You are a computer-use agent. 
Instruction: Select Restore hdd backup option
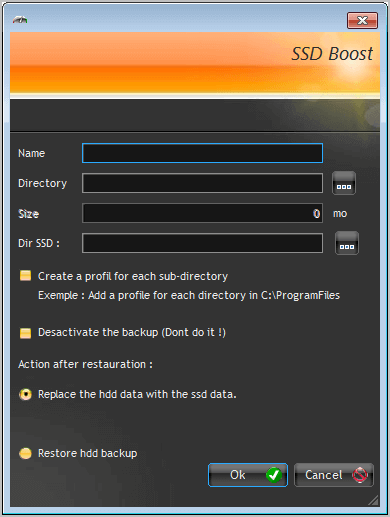[x=25, y=453]
